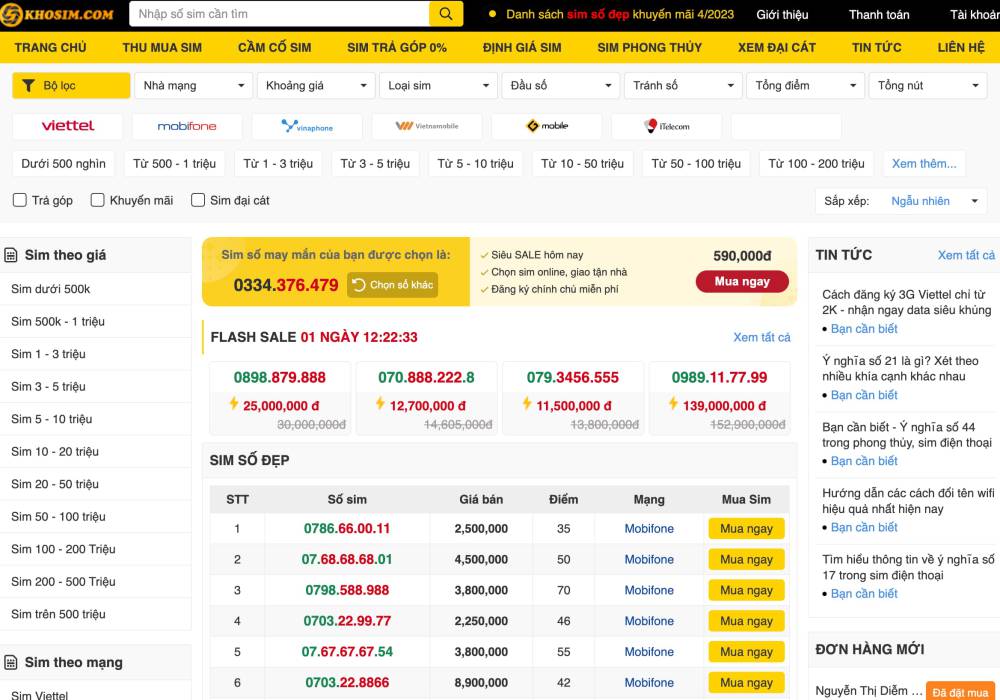Open ĐỊNH GIÁ SIM menu item

tap(522, 47)
